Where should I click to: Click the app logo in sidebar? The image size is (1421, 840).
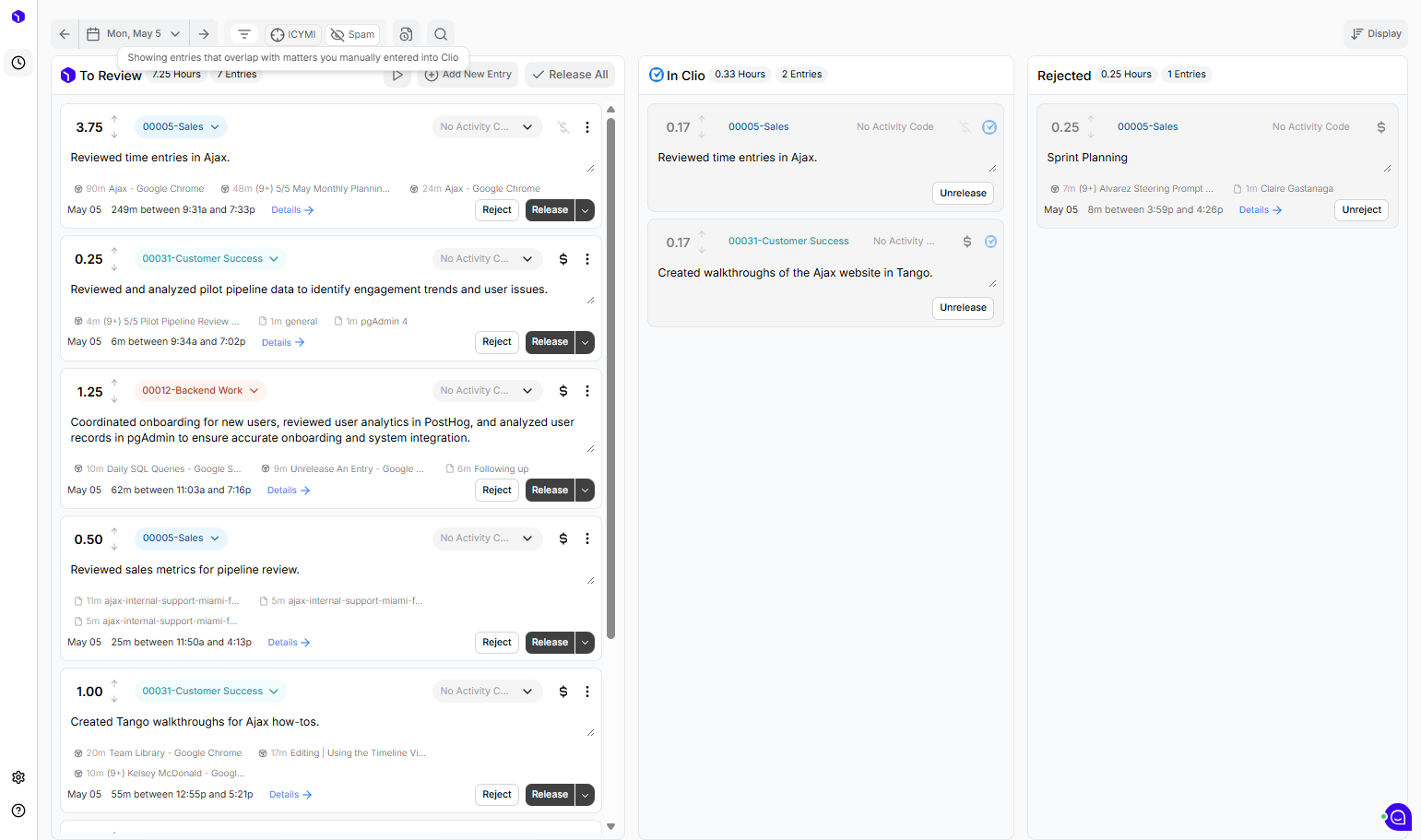coord(18,17)
